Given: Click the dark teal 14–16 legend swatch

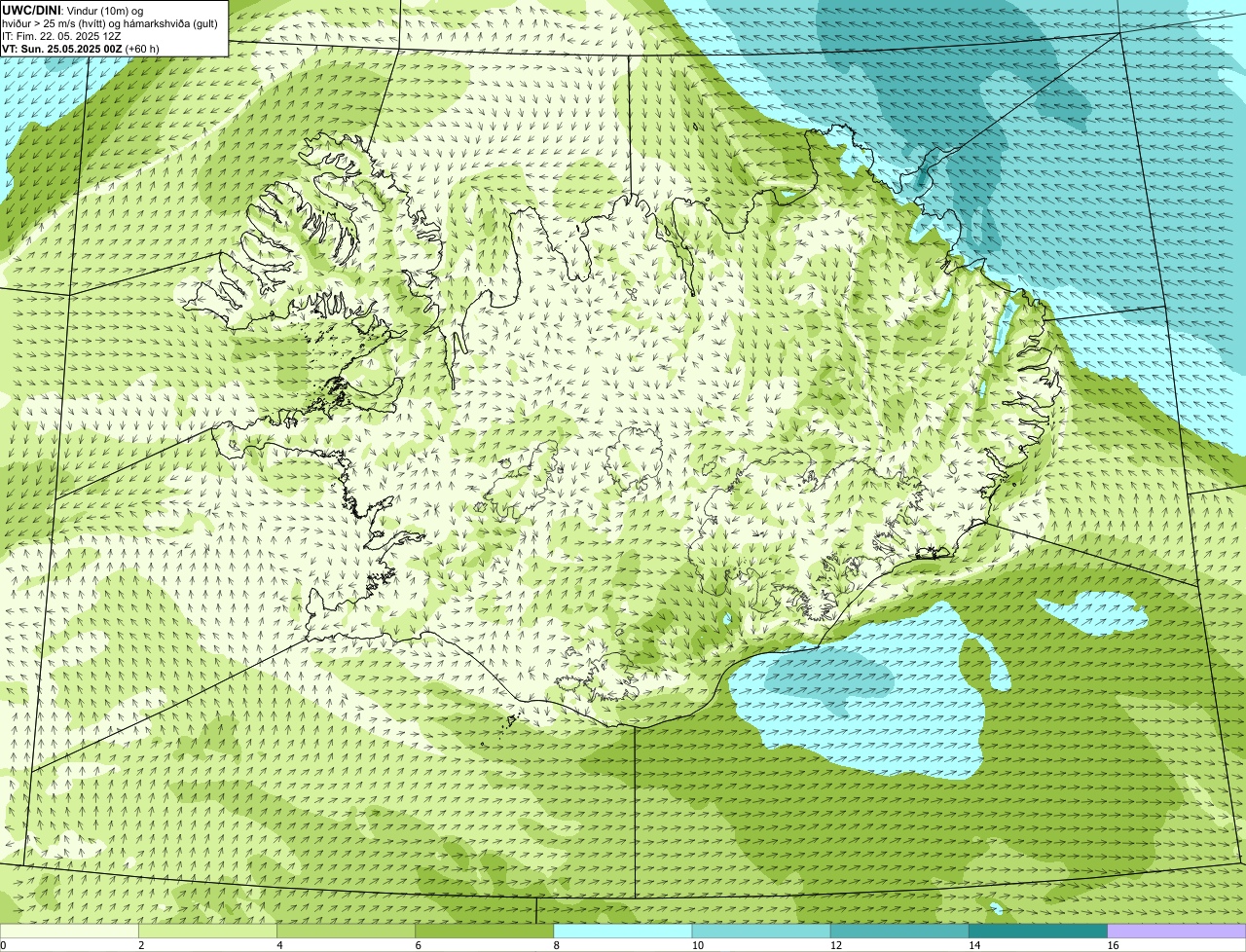Looking at the screenshot, I should click(x=1038, y=931).
